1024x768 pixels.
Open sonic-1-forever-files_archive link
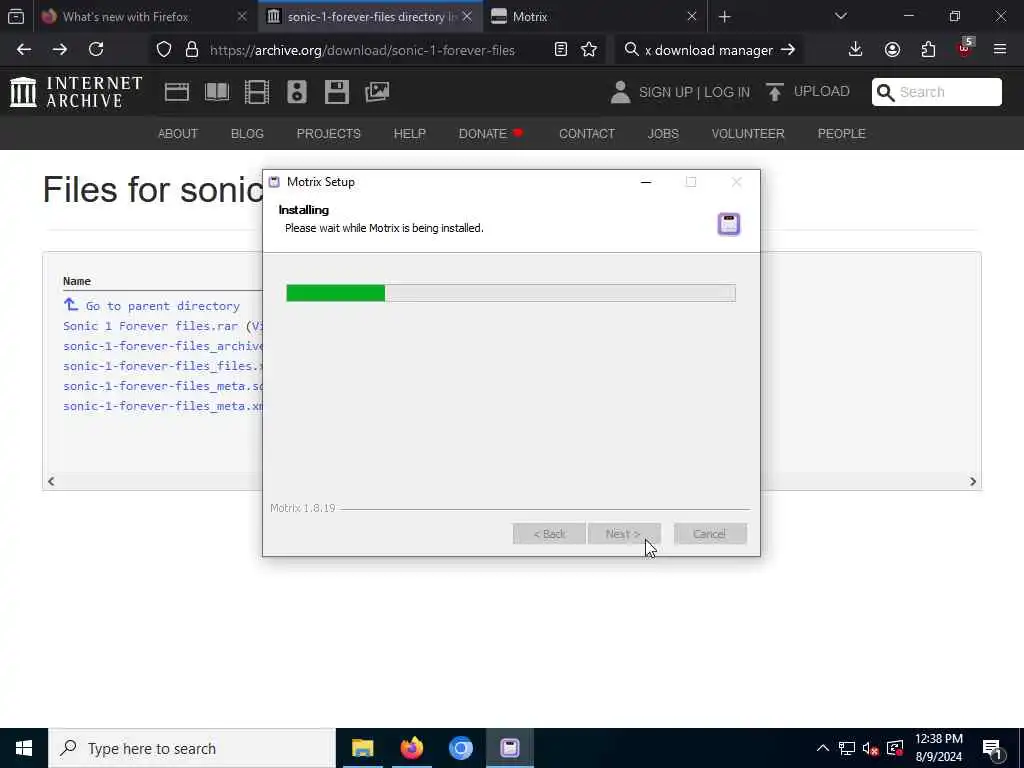coord(163,346)
